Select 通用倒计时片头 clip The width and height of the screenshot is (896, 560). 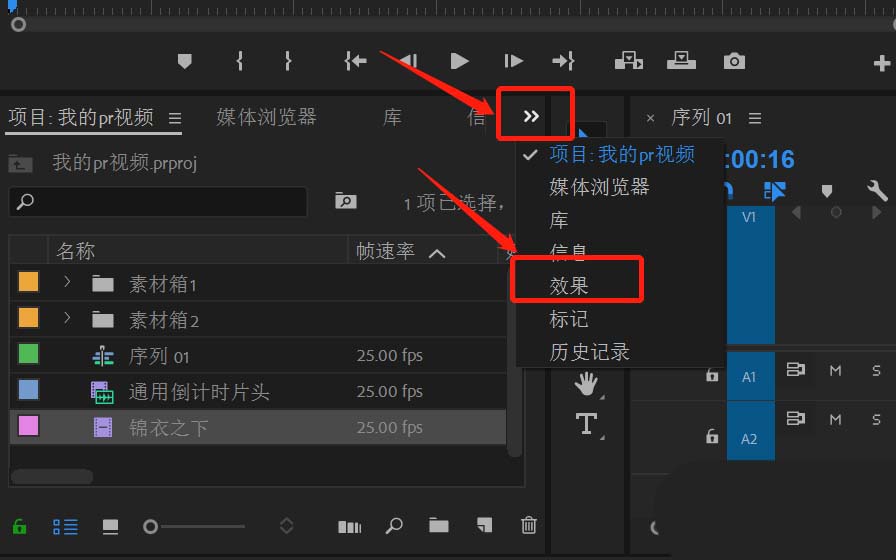pos(258,391)
